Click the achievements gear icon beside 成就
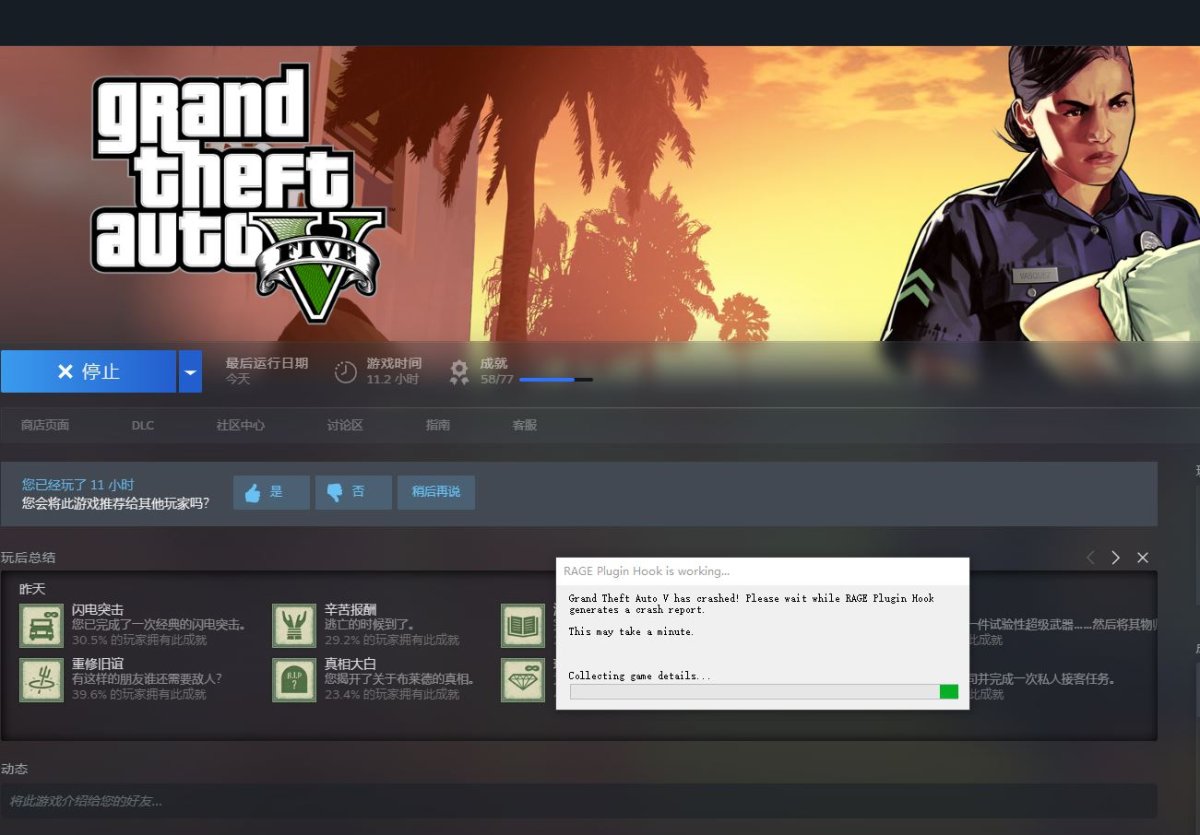Screen dimensions: 1200x835 [x=459, y=372]
